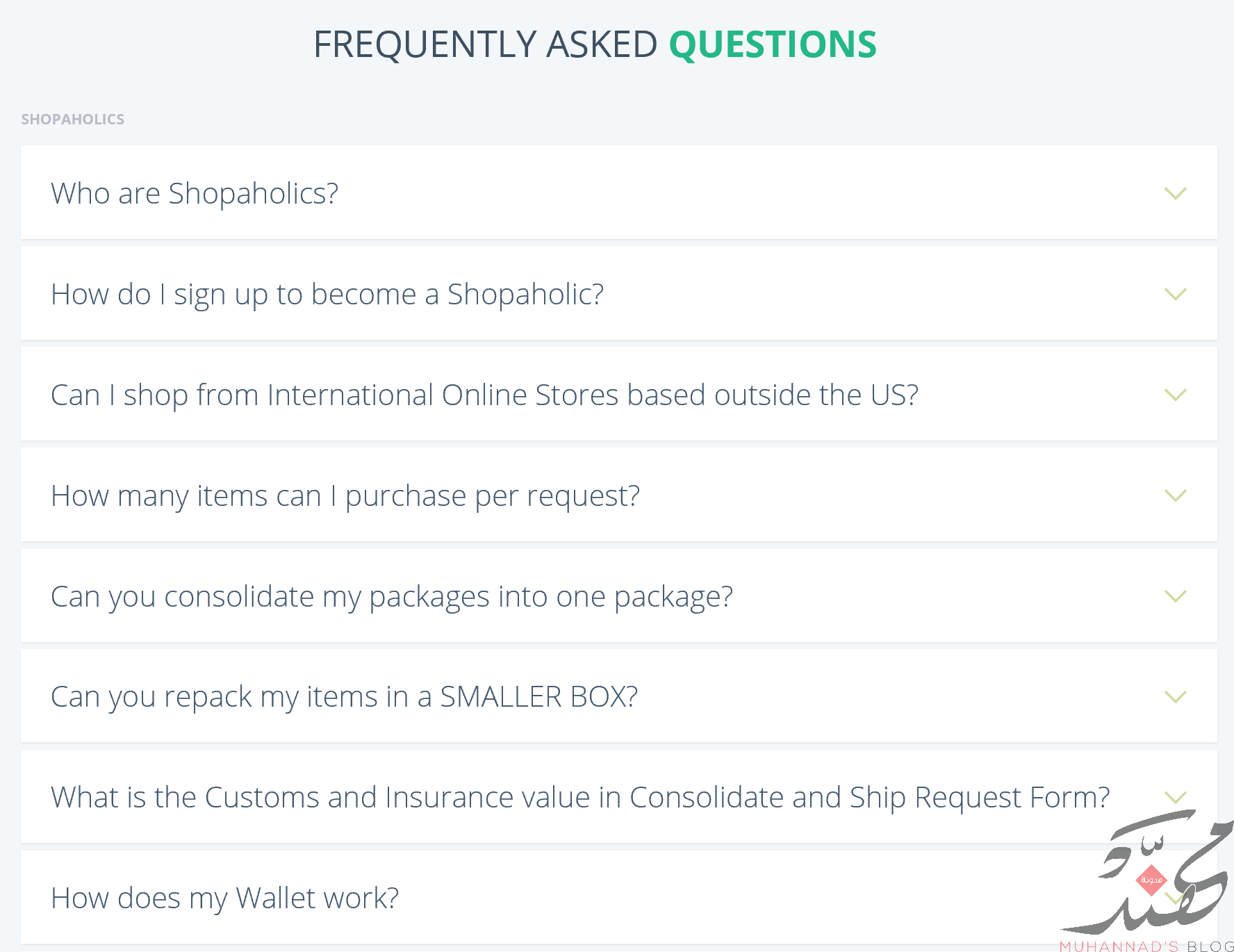Click the green QUESTIONS heading word
1234x952 pixels.
773,44
